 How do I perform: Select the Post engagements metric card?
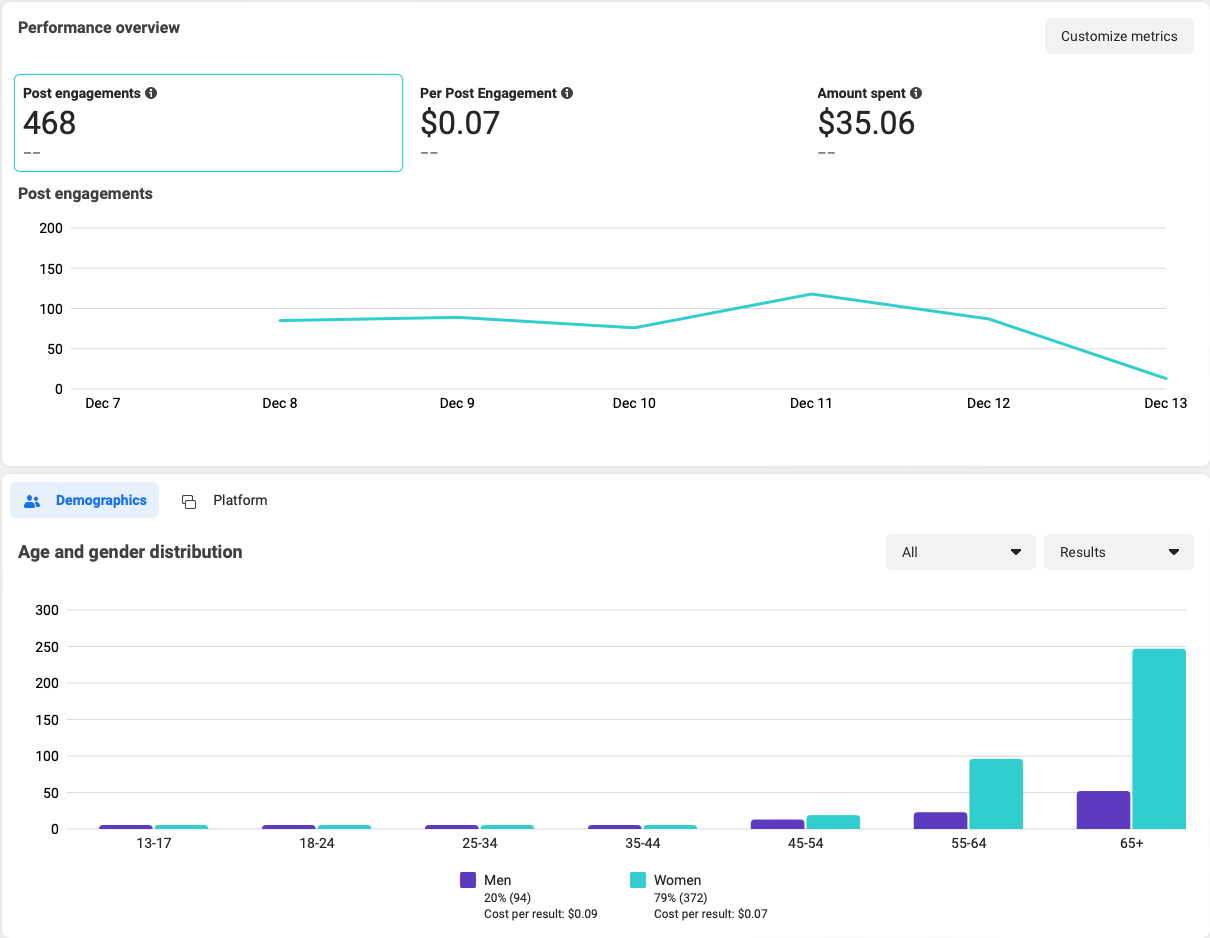[x=208, y=122]
